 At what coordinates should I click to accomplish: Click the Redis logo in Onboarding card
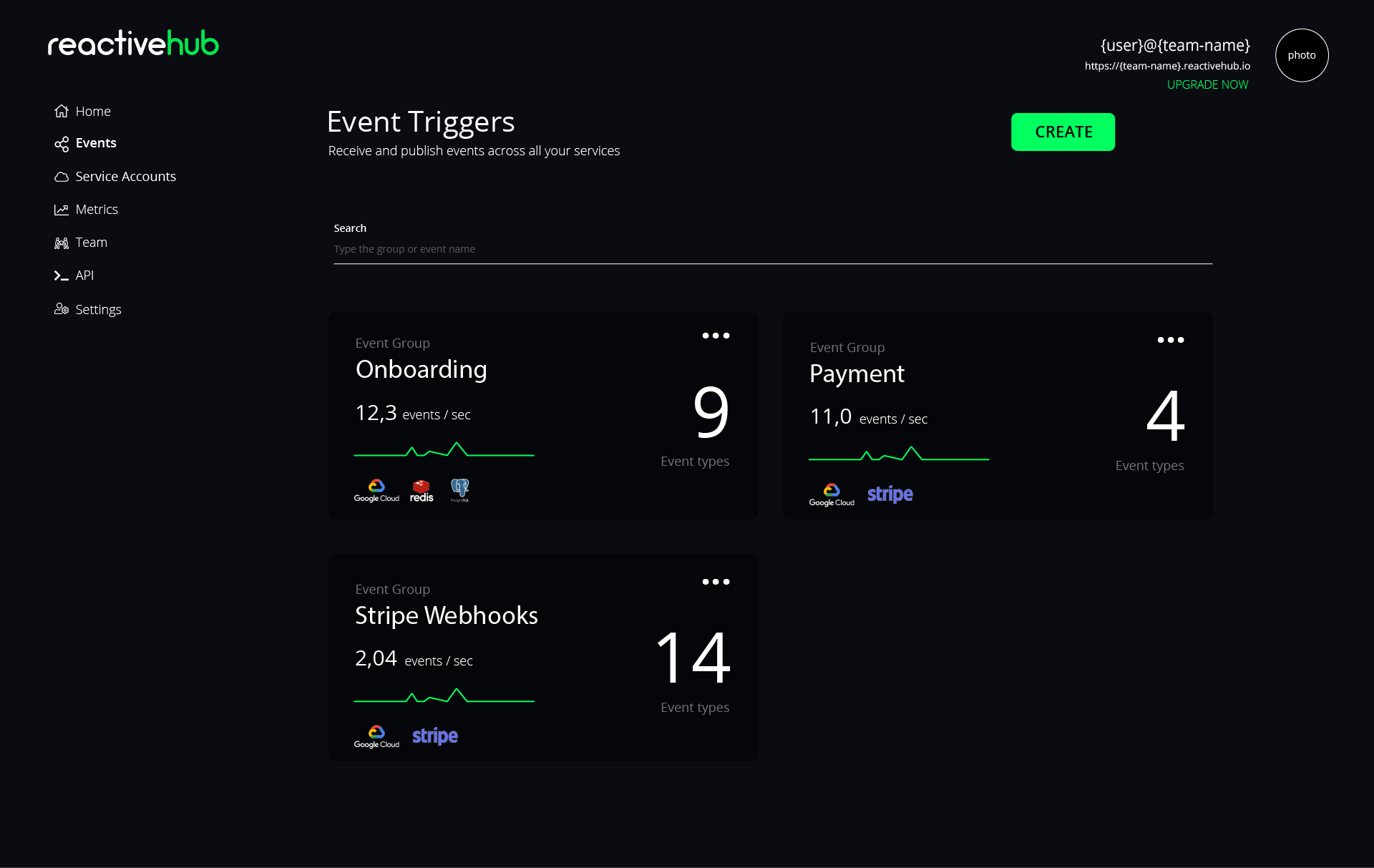click(422, 491)
